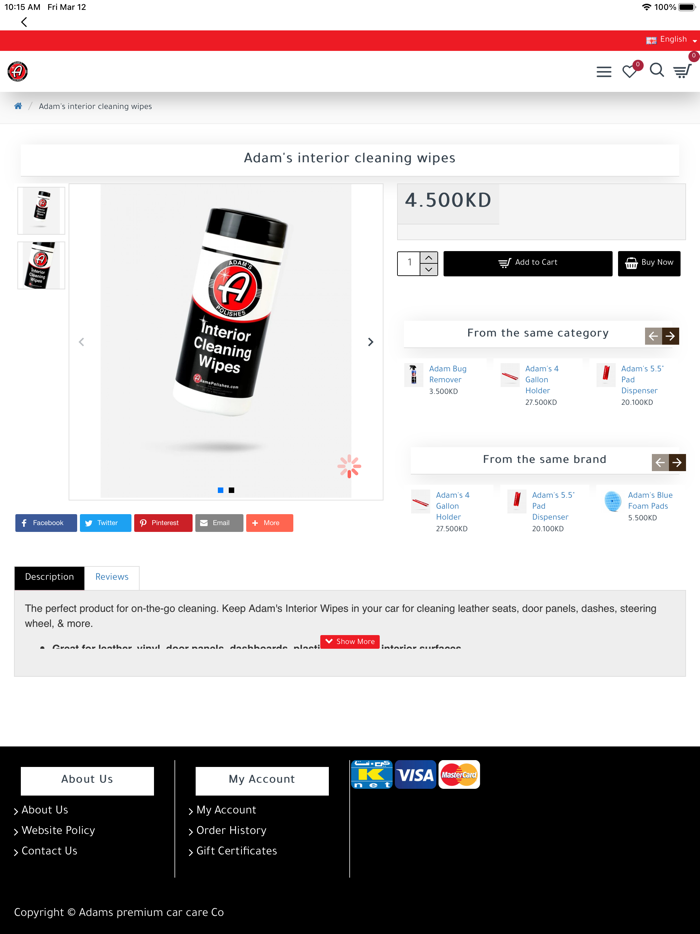Expand description with Show More
700x934 pixels.
(x=350, y=642)
